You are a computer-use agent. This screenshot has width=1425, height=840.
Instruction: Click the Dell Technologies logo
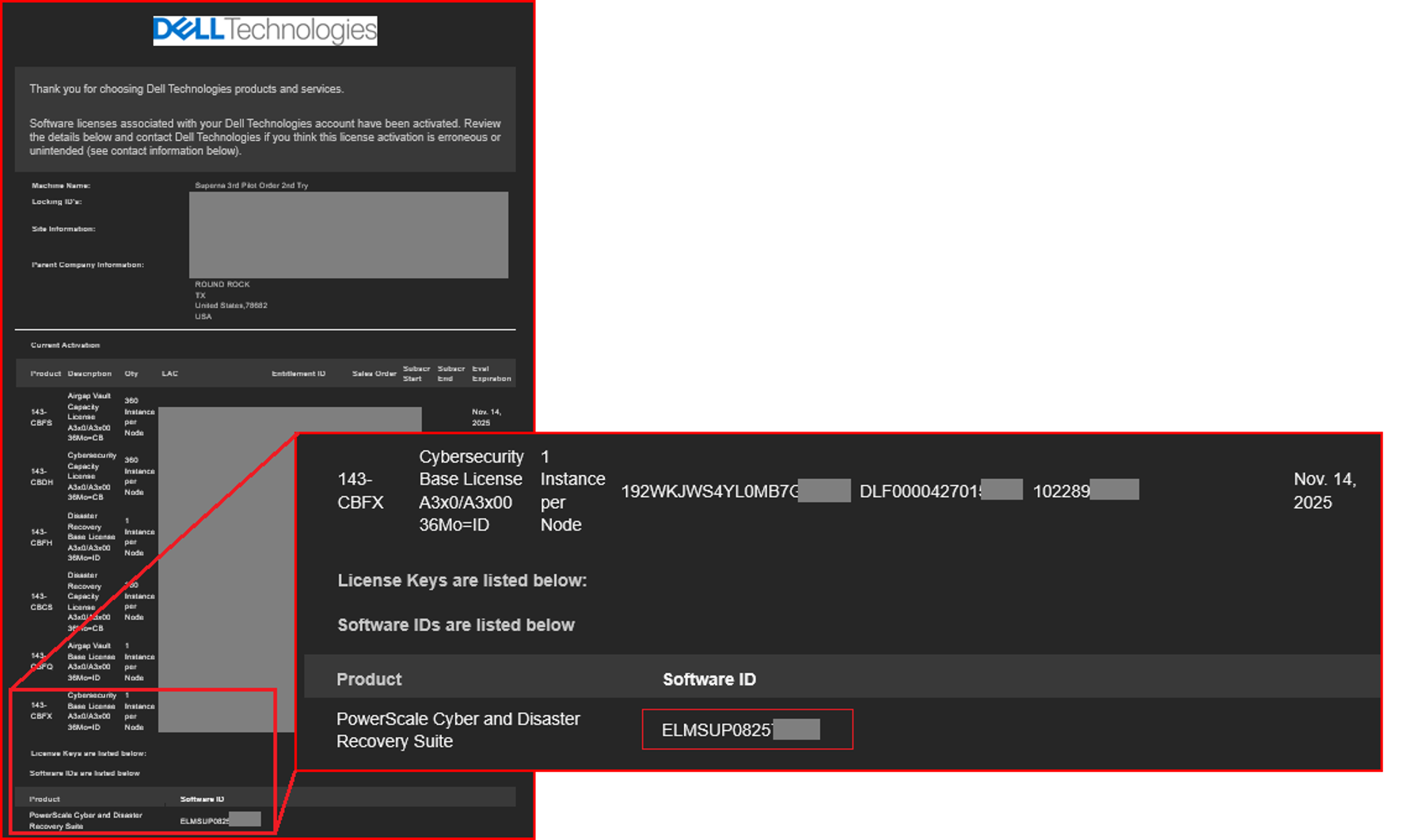point(265,31)
